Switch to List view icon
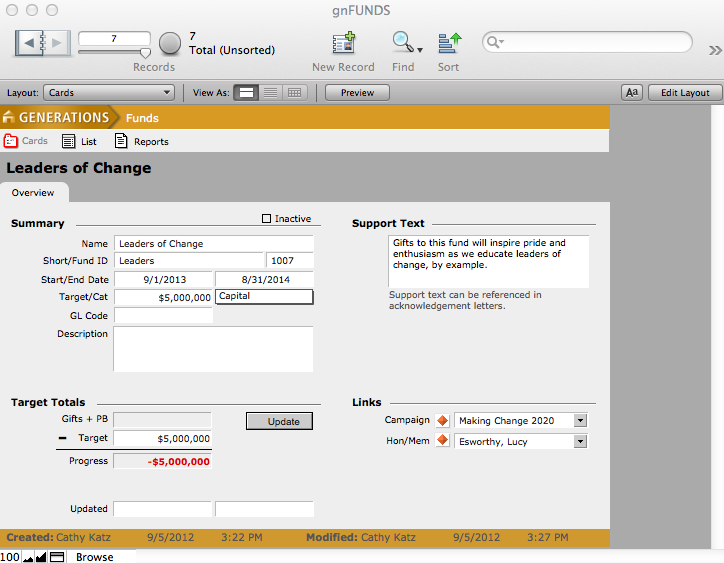 pos(69,141)
